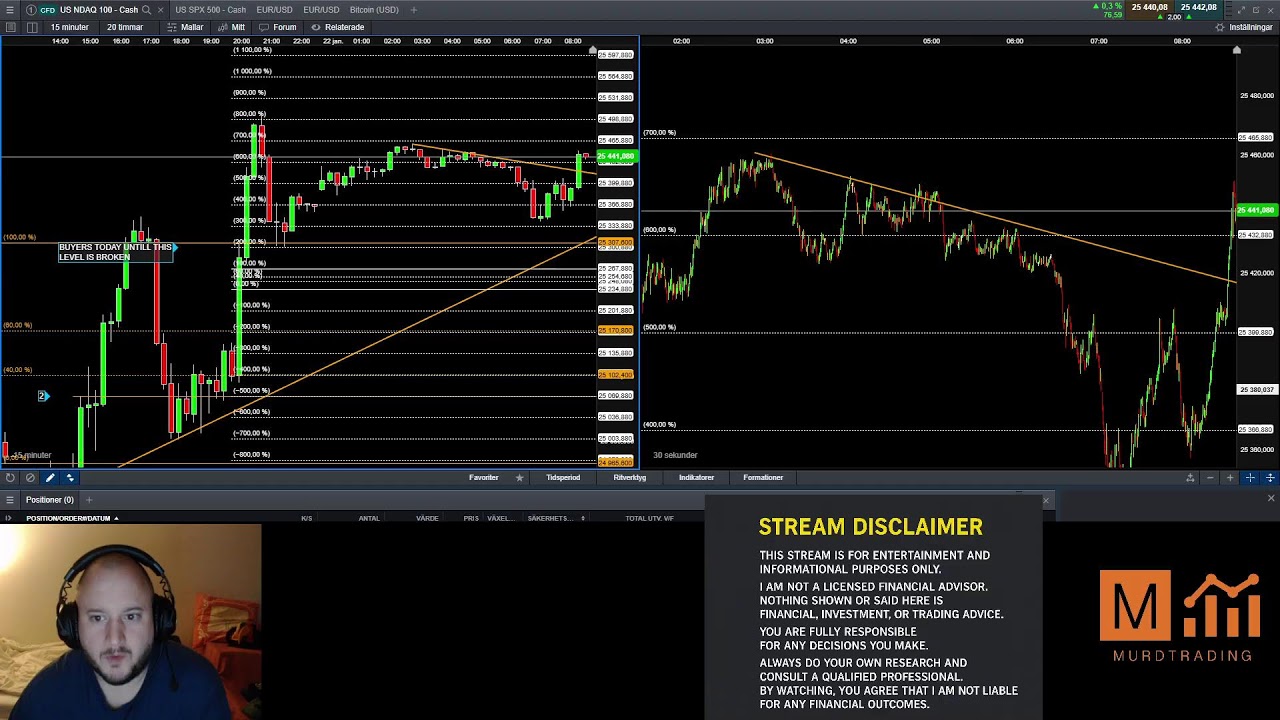Open the Forum button
Screen dimensions: 1280x720
279,27
